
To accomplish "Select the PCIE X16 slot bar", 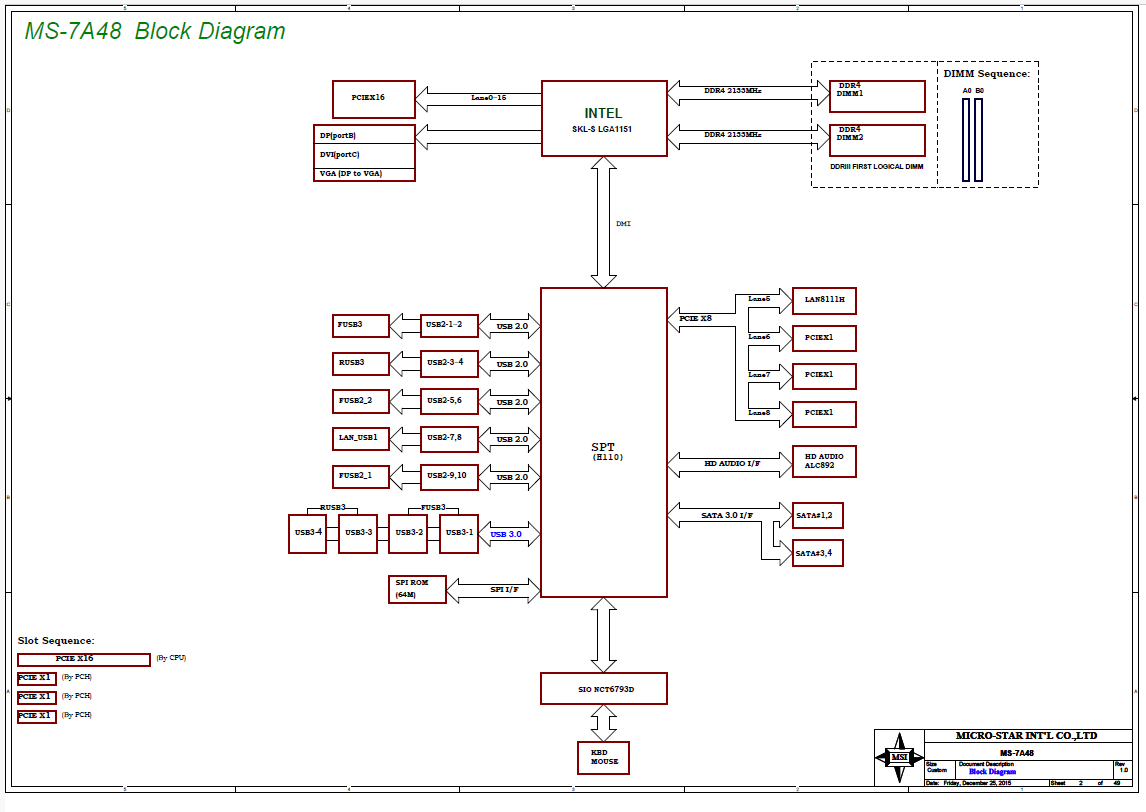I will (84, 659).
